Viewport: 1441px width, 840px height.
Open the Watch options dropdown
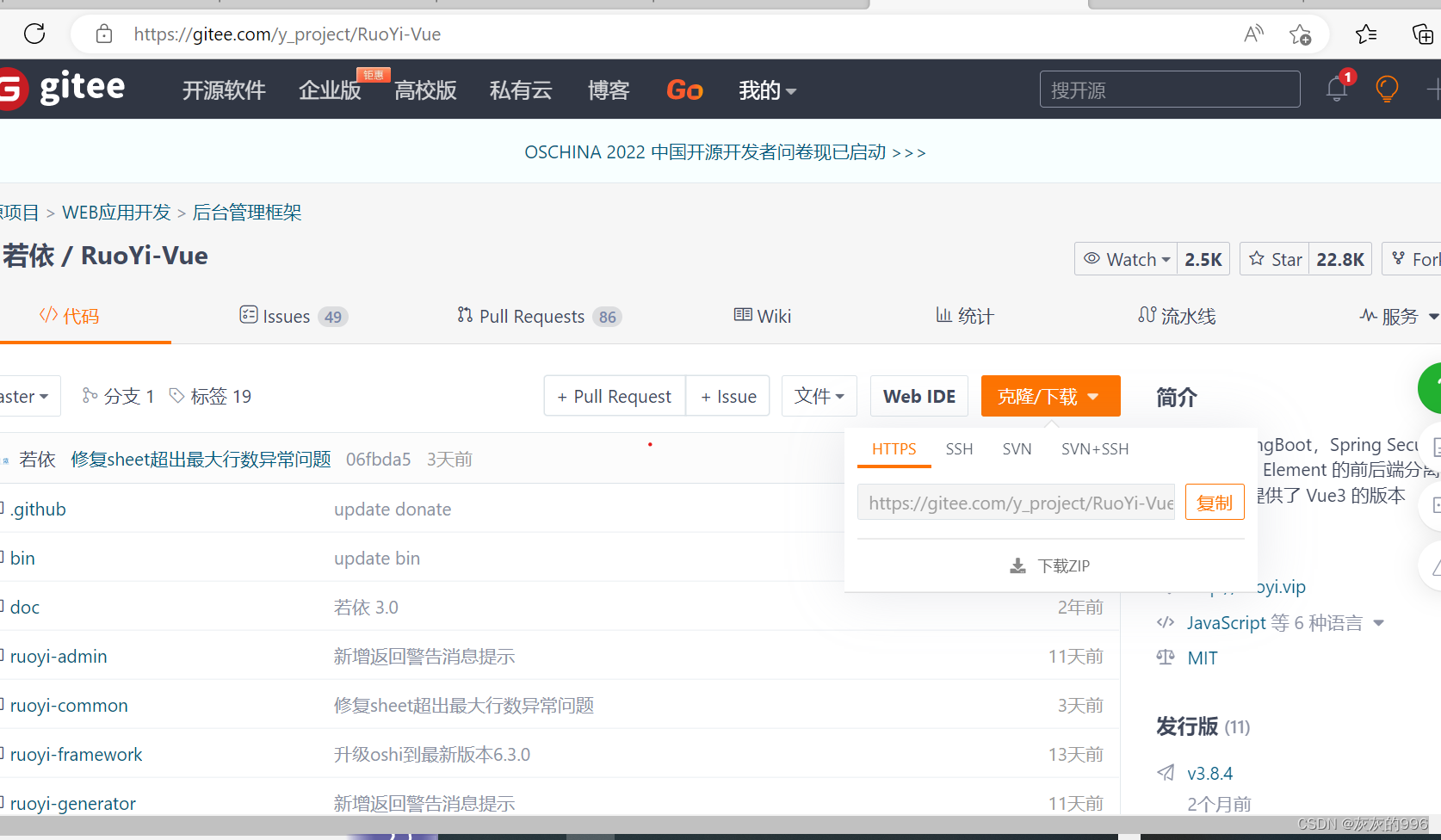(1126, 259)
